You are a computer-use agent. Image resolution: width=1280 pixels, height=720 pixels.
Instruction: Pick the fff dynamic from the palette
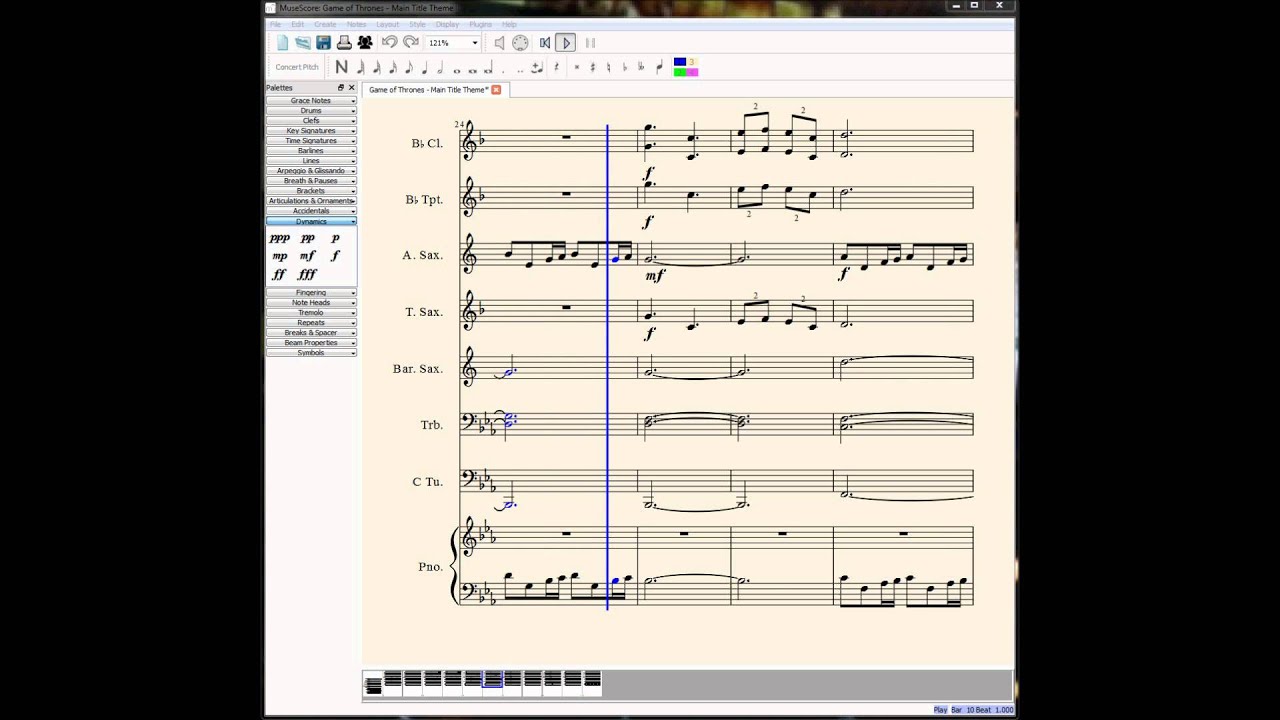click(x=307, y=275)
